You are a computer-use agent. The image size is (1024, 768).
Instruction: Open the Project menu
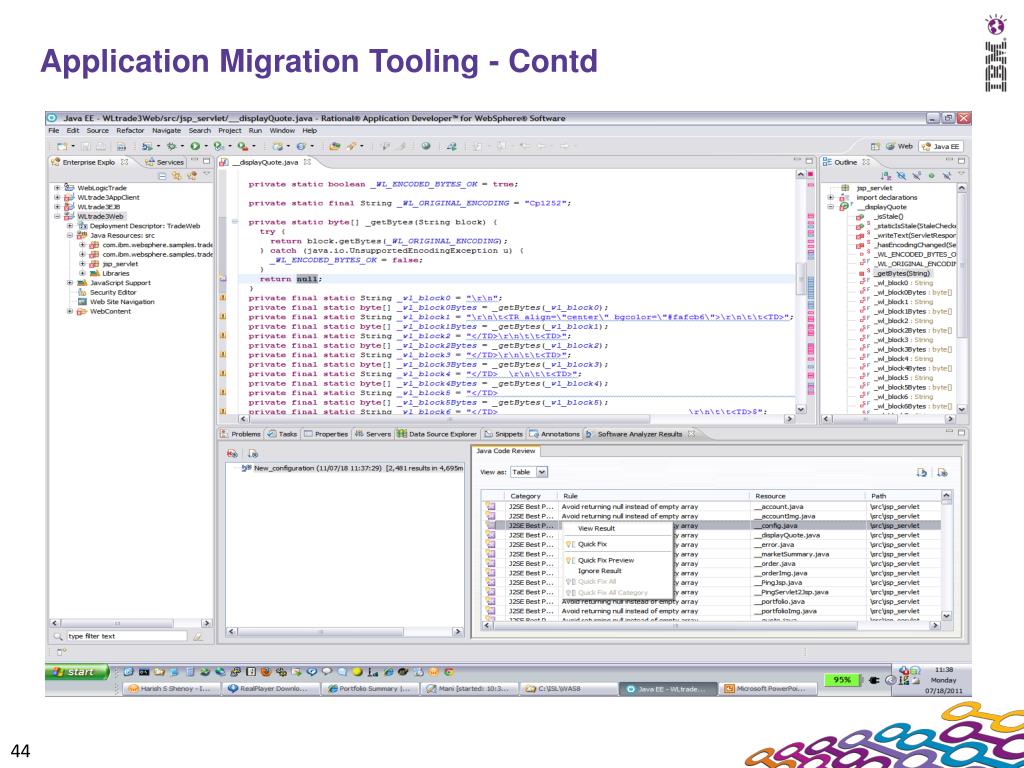[x=230, y=131]
